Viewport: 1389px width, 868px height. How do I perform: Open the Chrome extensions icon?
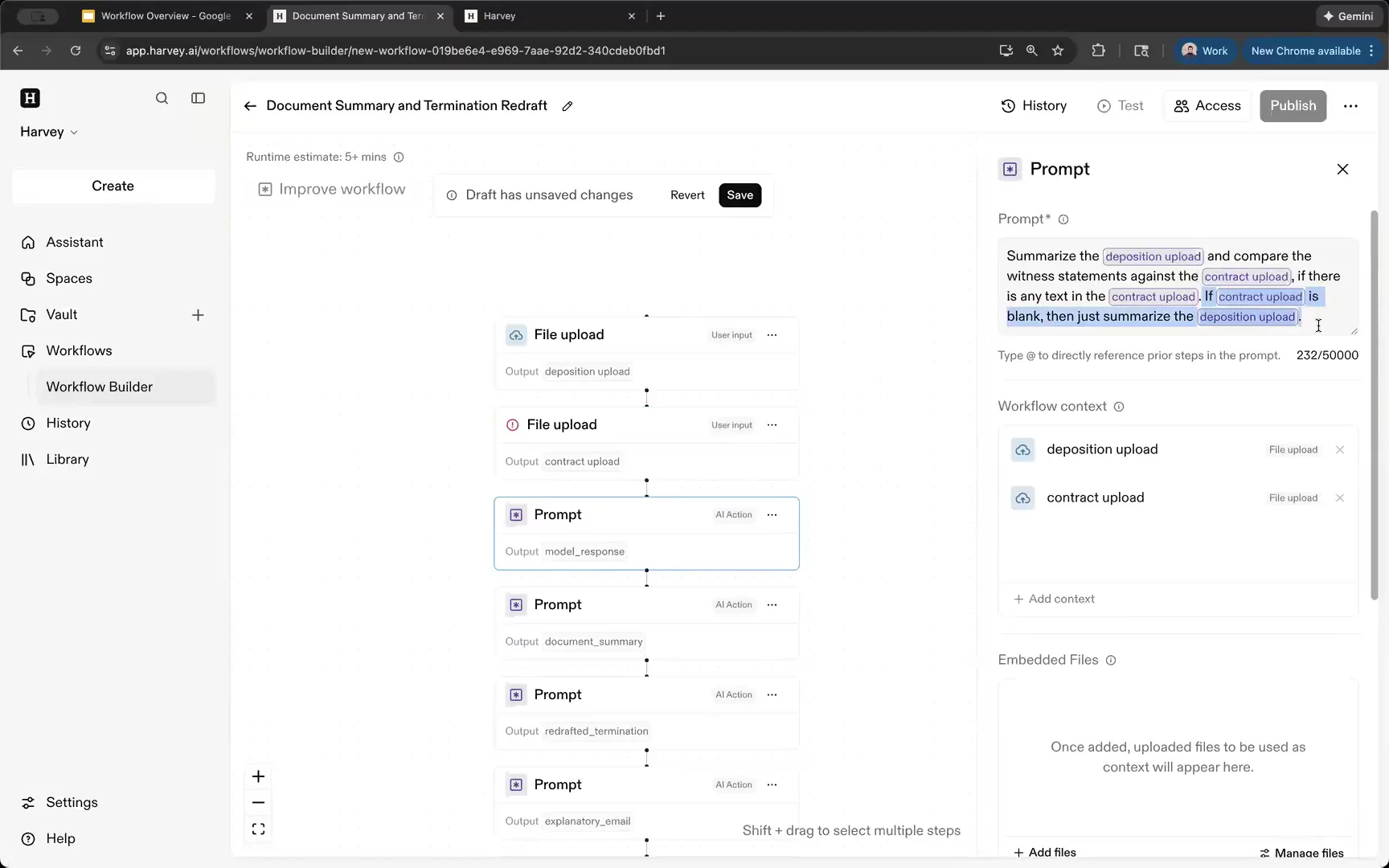point(1098,50)
